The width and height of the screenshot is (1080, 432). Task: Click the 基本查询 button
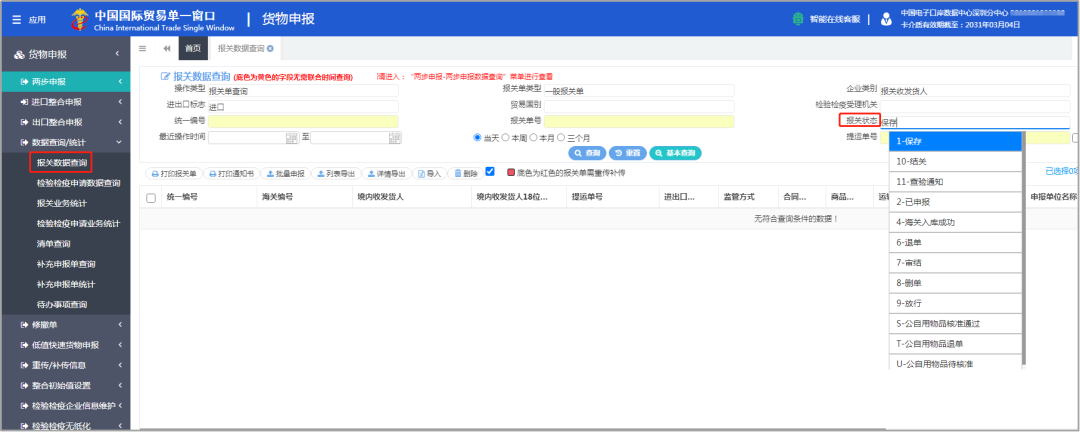(x=675, y=153)
